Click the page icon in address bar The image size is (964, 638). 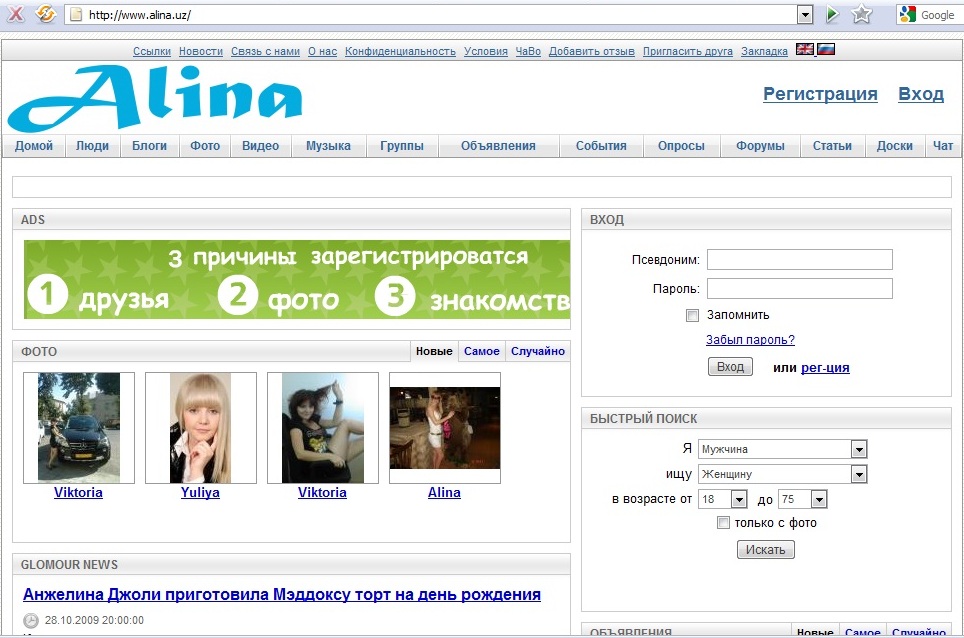76,15
